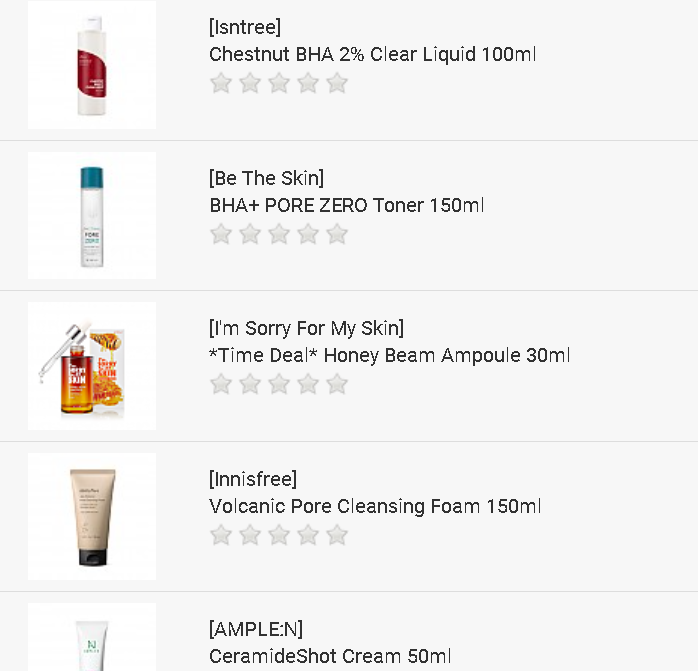698x671 pixels.
Task: Open AMPLE:N CeramideShot Cream product image
Action: point(92,640)
